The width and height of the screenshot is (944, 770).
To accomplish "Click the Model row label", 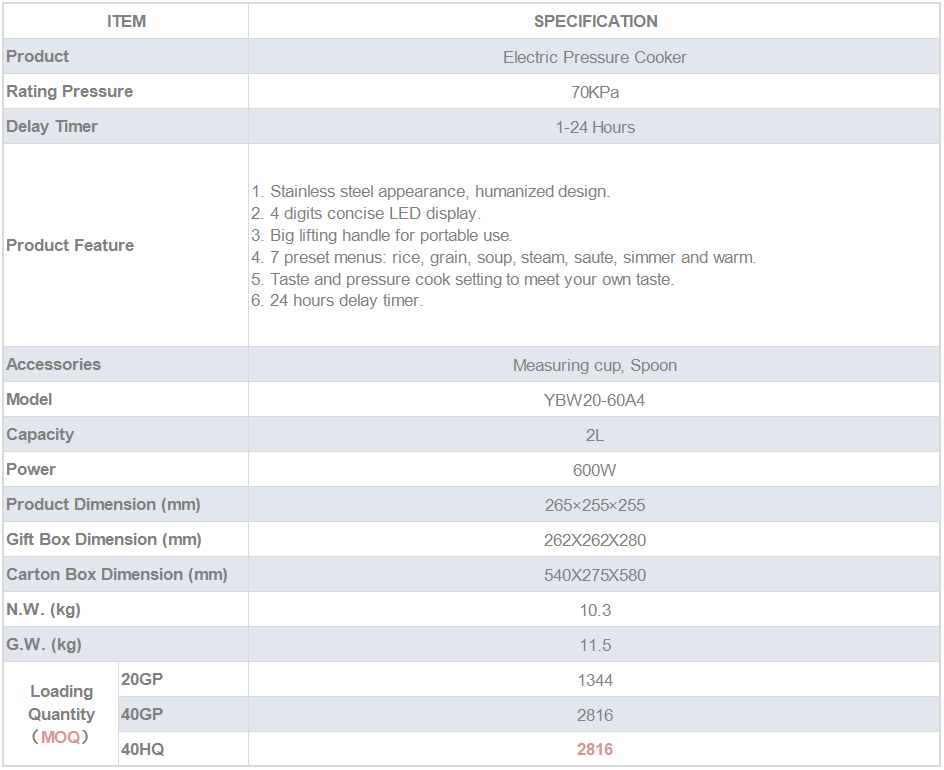I will coord(29,399).
